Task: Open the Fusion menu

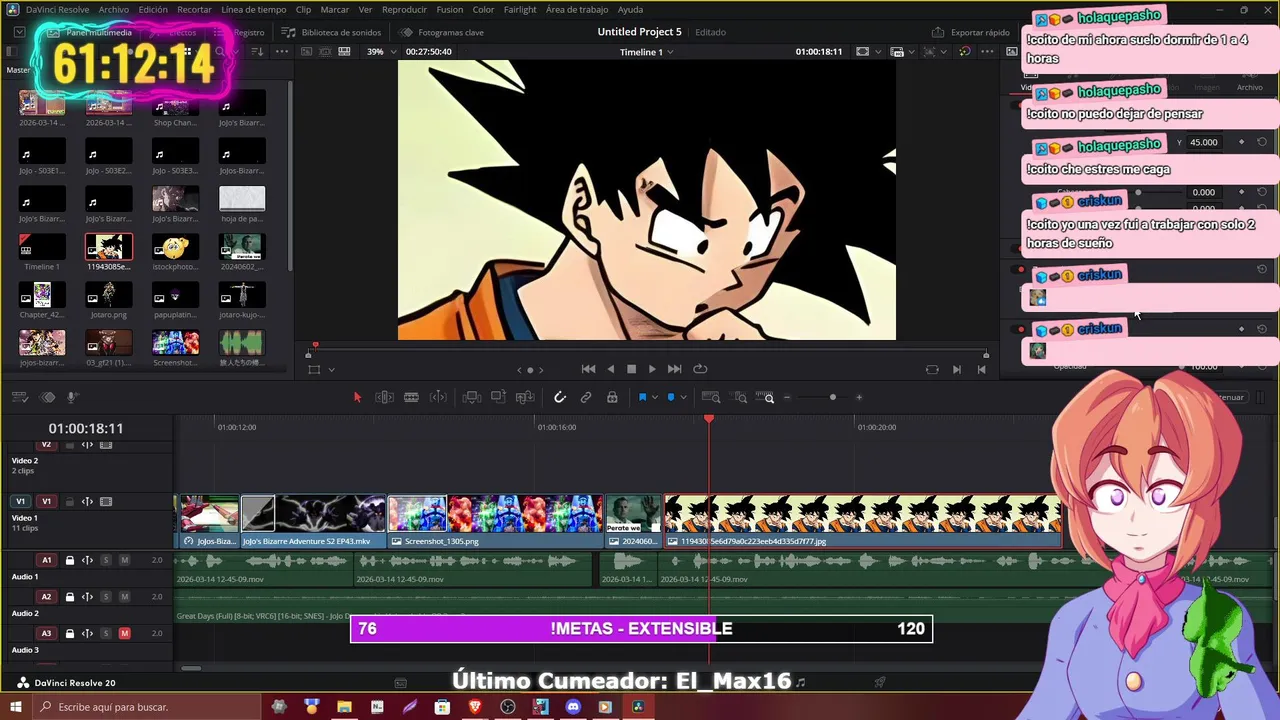Action: click(449, 9)
